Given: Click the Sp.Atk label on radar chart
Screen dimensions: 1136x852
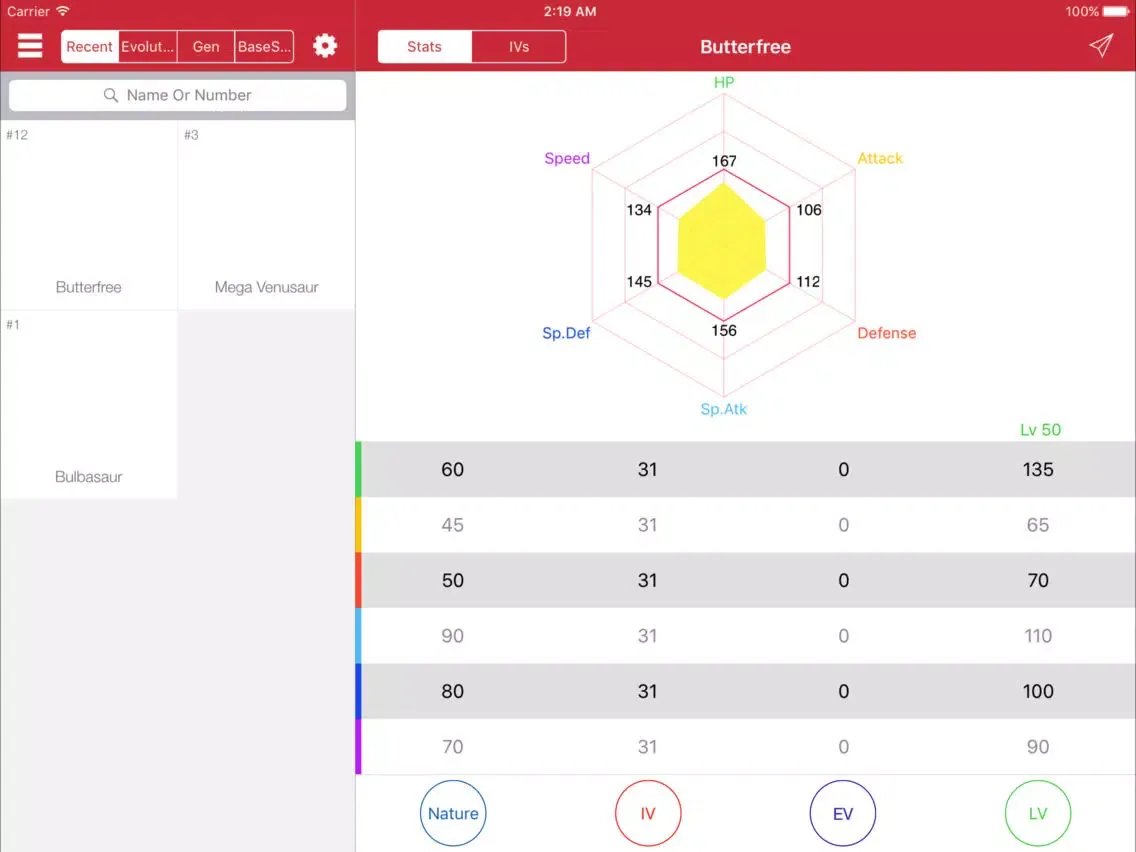Looking at the screenshot, I should tap(724, 409).
